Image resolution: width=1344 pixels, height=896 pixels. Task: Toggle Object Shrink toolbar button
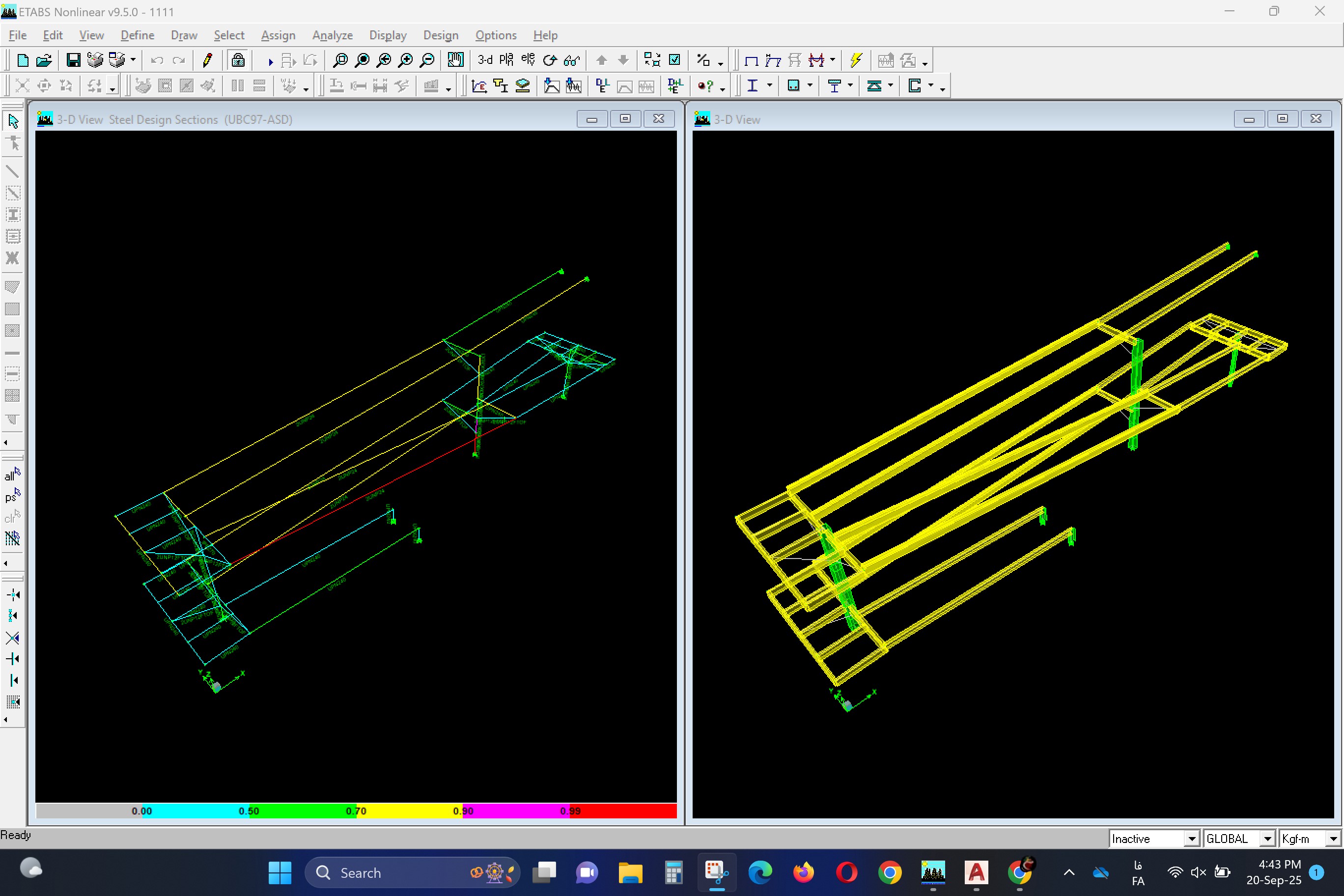click(x=652, y=60)
